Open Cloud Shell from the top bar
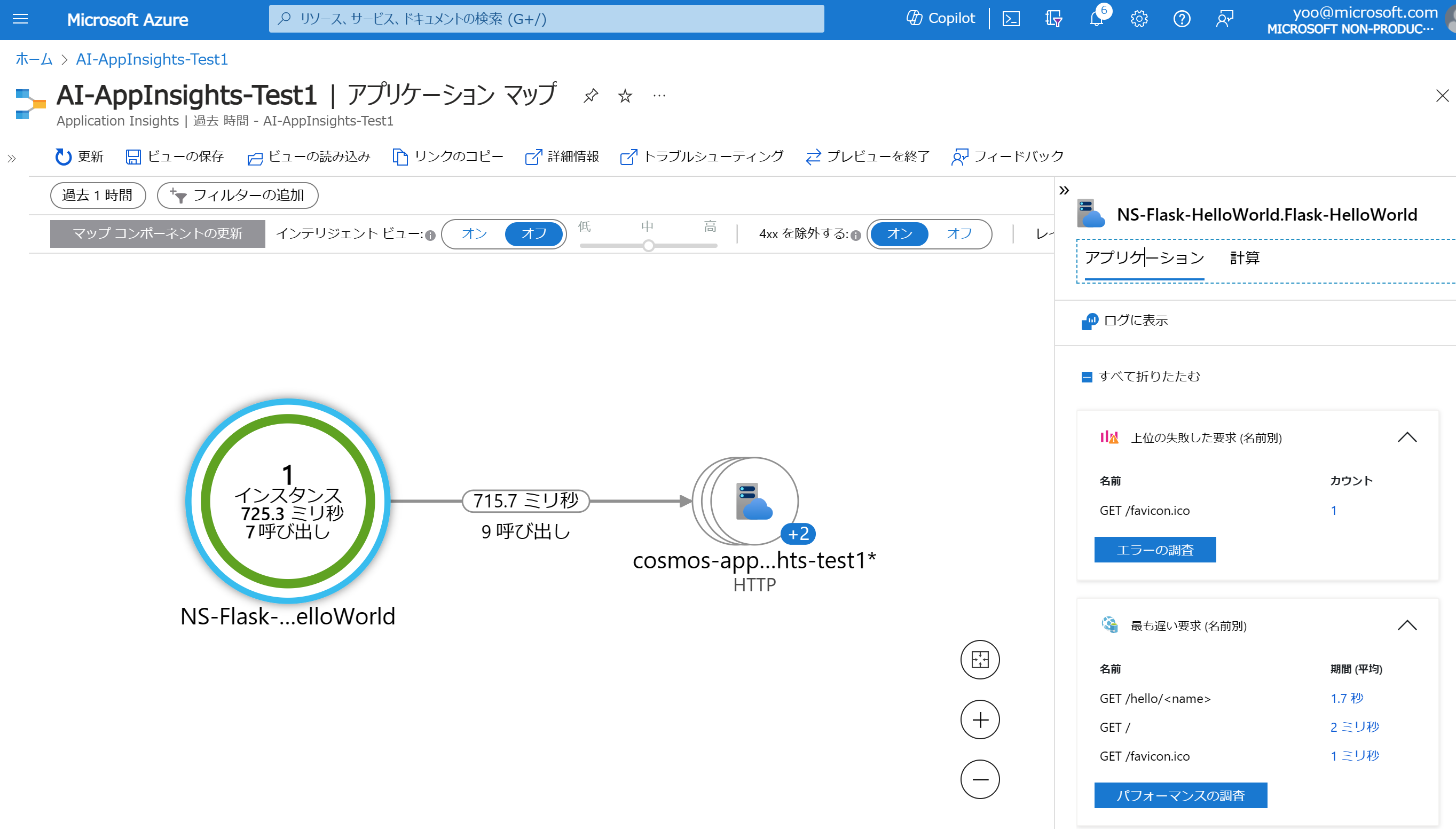The width and height of the screenshot is (1456, 829). [x=1012, y=18]
